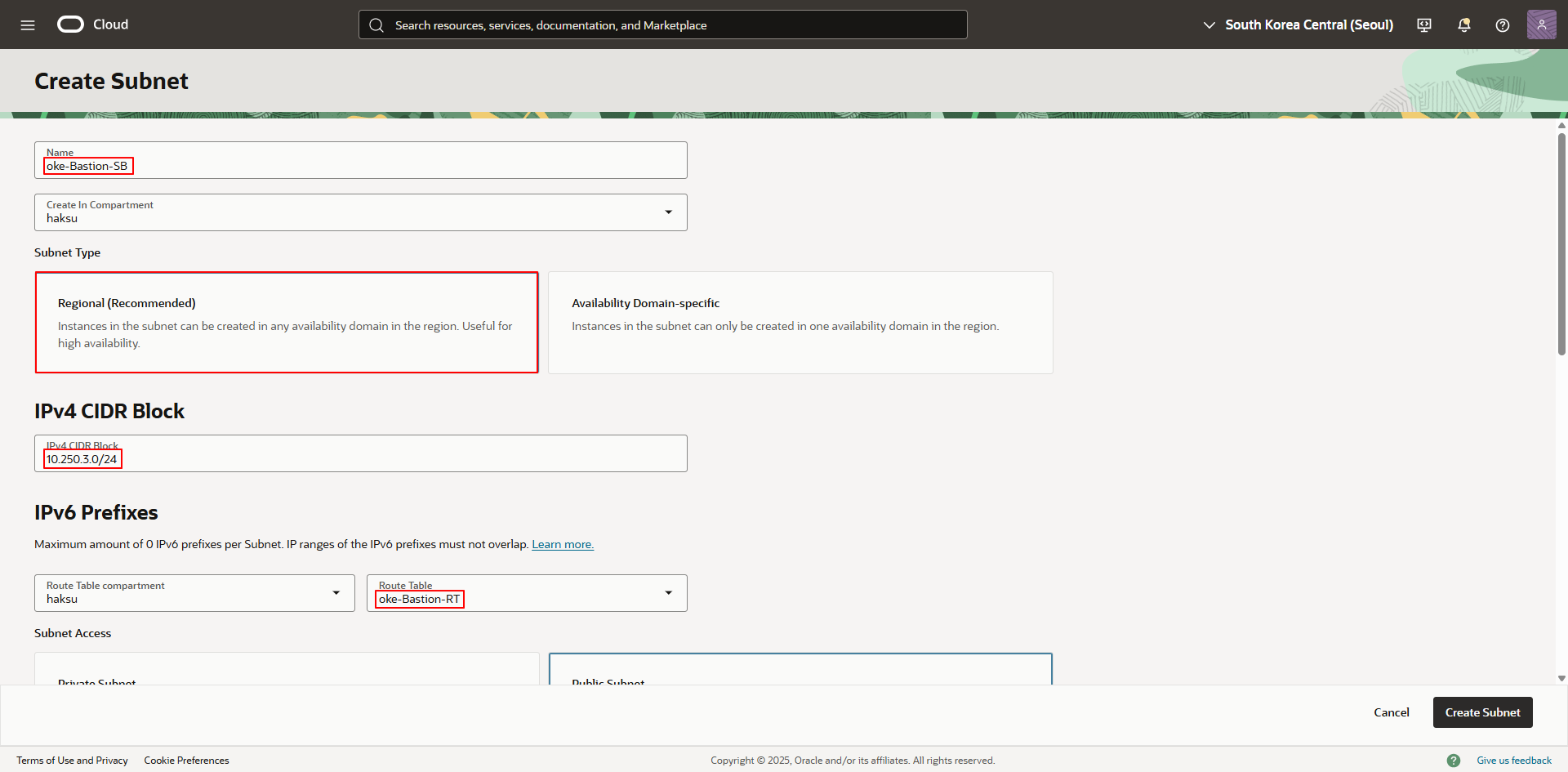Select Regional (Recommended) subnet type
The height and width of the screenshot is (772, 1568).
click(x=287, y=323)
